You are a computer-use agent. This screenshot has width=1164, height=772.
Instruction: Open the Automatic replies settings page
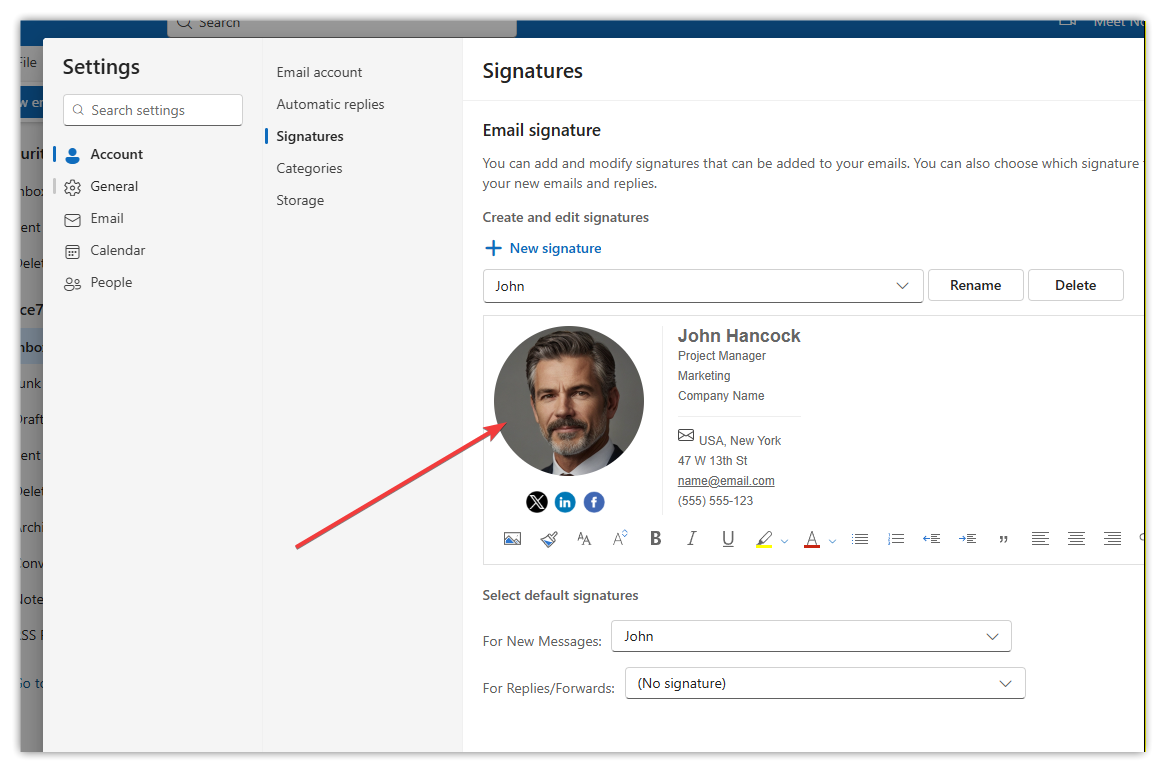pyautogui.click(x=330, y=104)
